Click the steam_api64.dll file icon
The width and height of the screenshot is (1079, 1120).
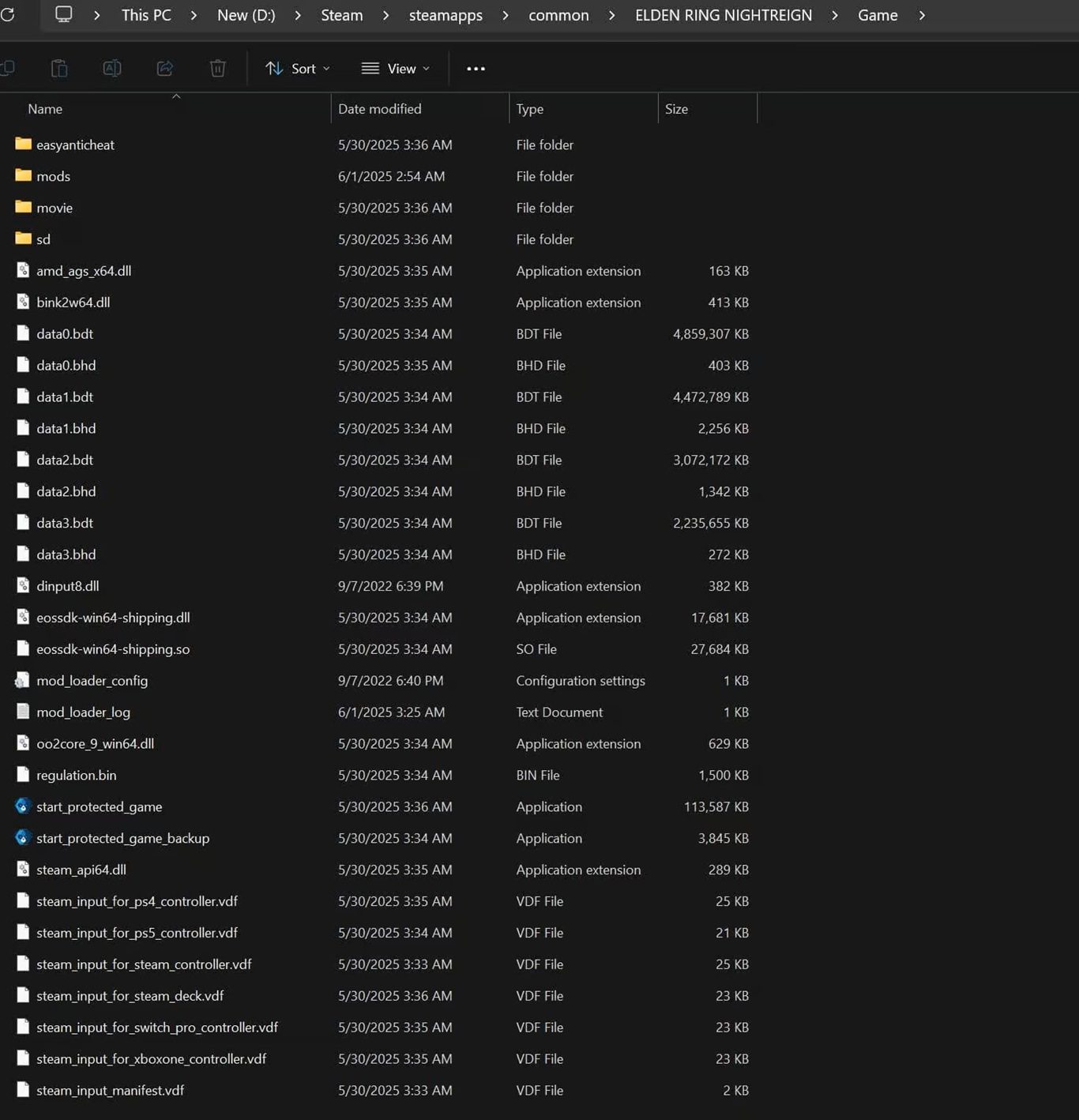(23, 870)
